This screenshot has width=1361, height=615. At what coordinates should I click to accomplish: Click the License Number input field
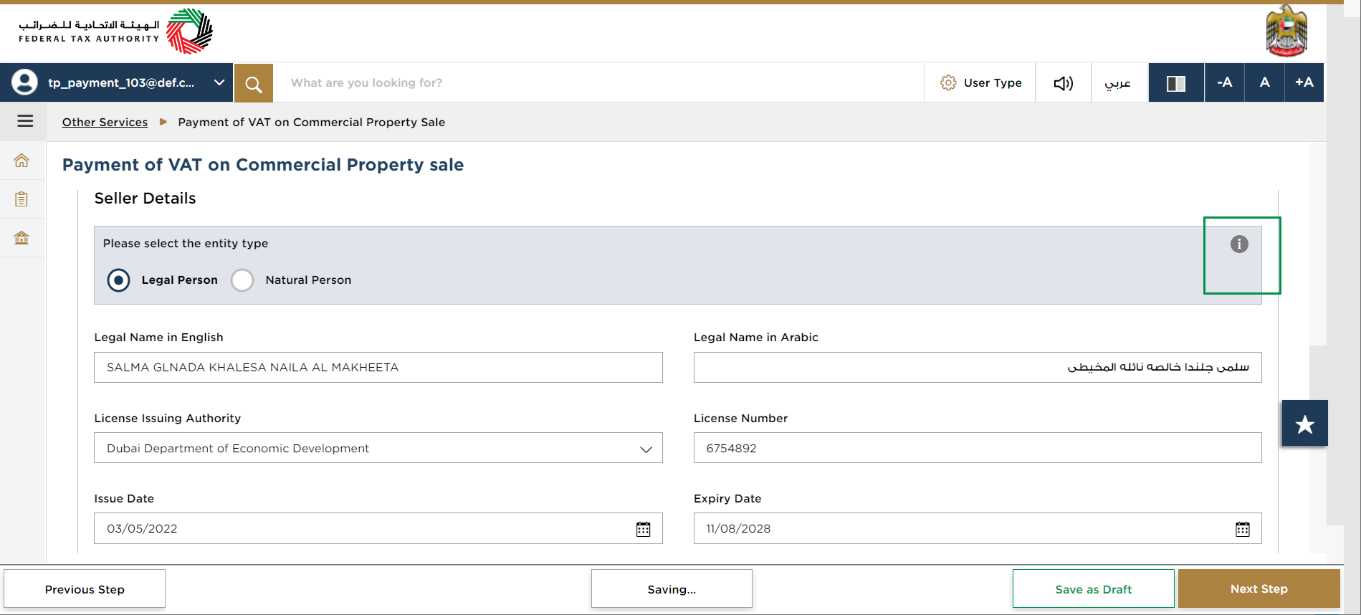tap(978, 448)
